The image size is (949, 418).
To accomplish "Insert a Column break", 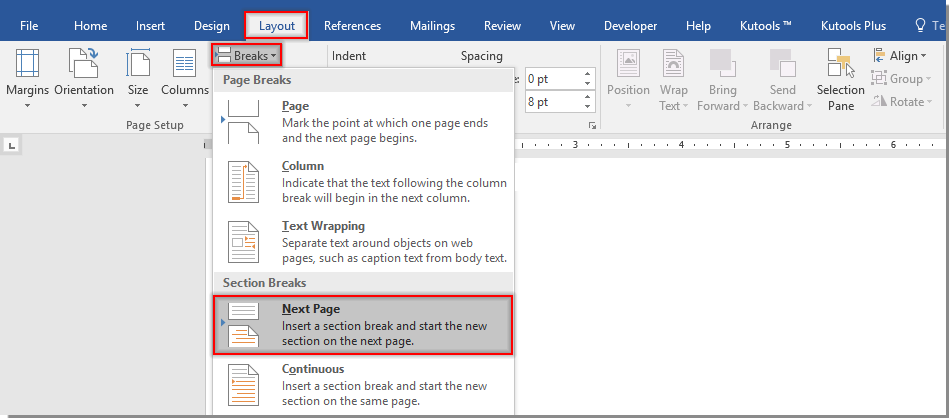I will pyautogui.click(x=363, y=183).
